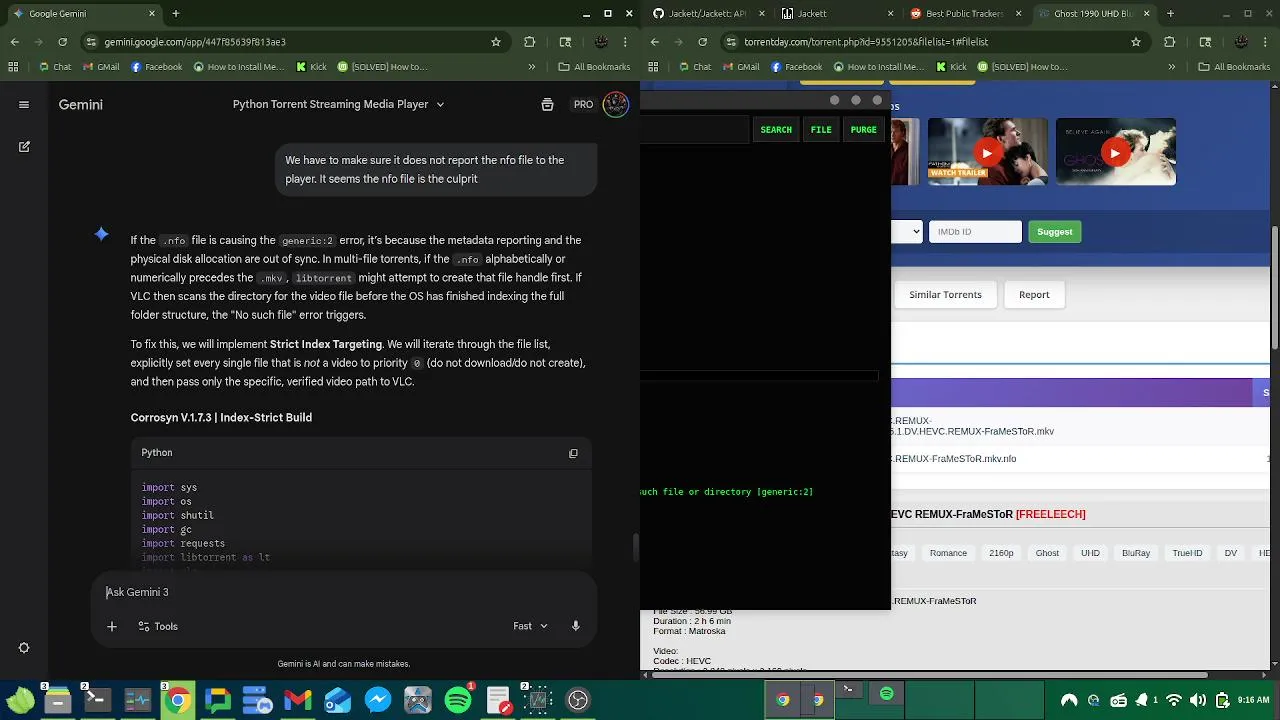Image resolution: width=1280 pixels, height=720 pixels.
Task: Show hidden bookmarks chevron in TorrentDay window
Action: point(1174,67)
